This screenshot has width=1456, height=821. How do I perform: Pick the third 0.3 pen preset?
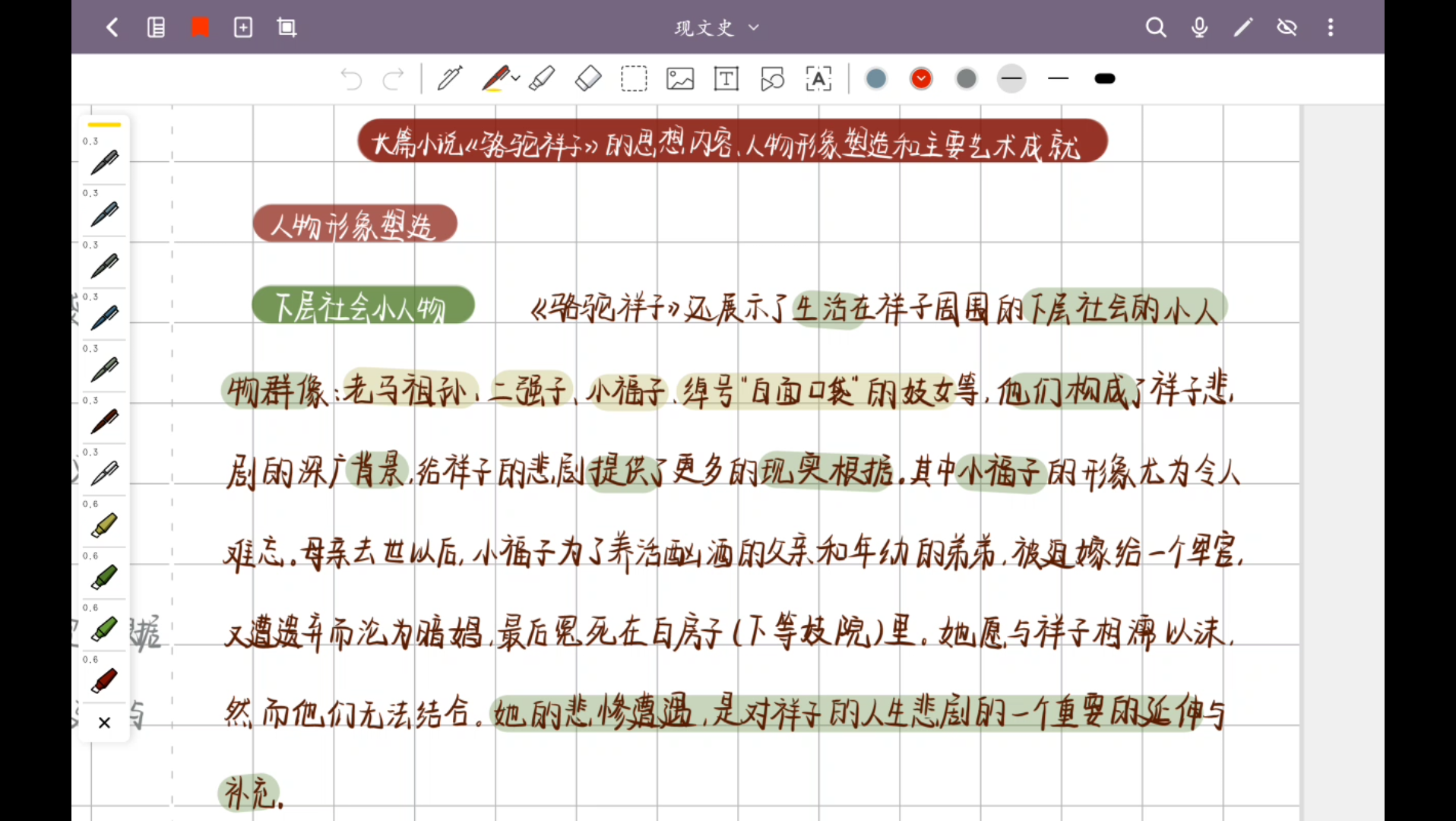(x=104, y=265)
